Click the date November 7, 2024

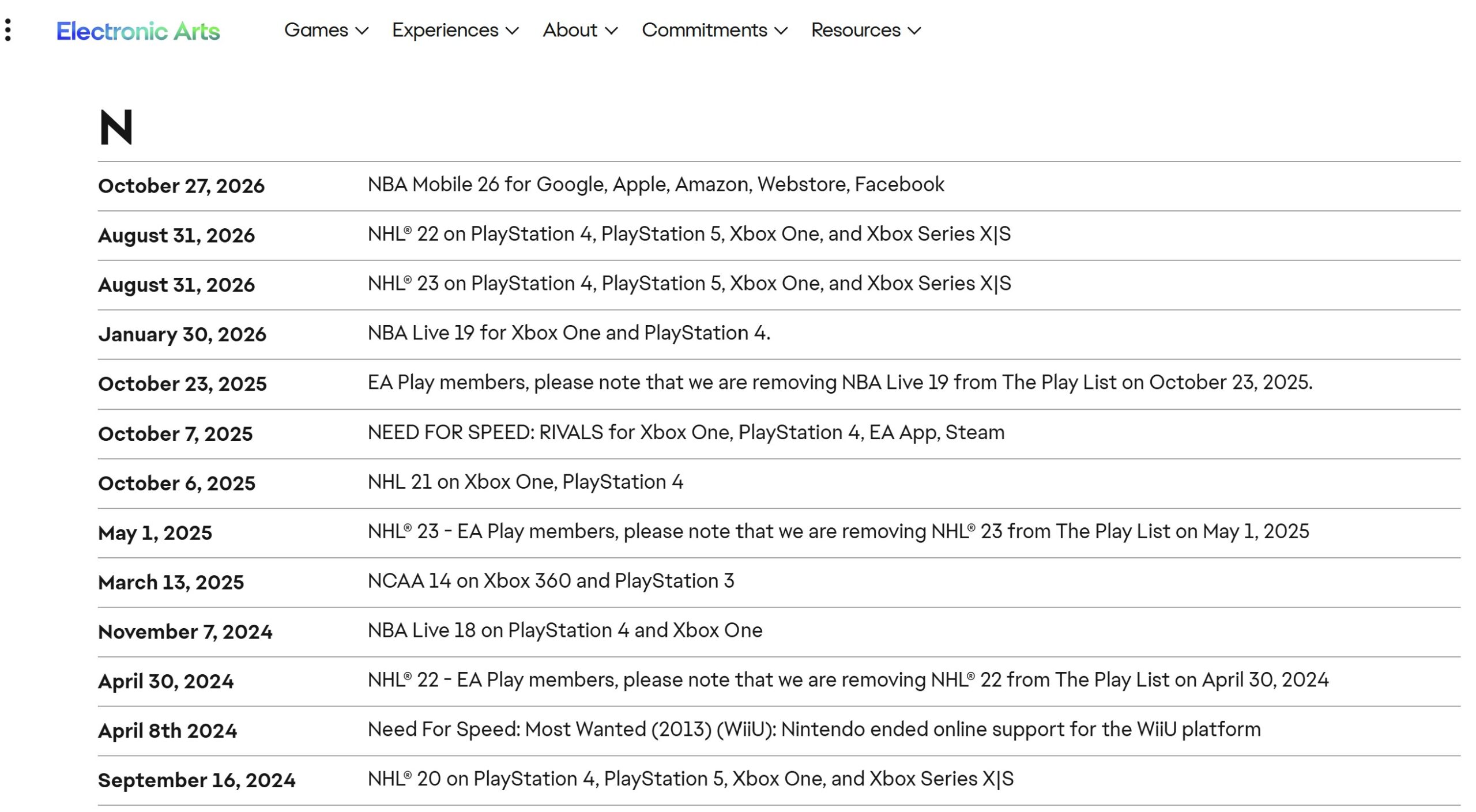[x=185, y=632]
